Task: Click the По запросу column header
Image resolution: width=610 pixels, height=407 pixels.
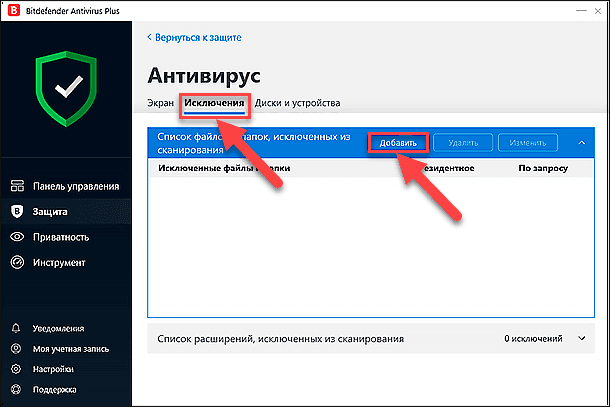Action: 543,168
